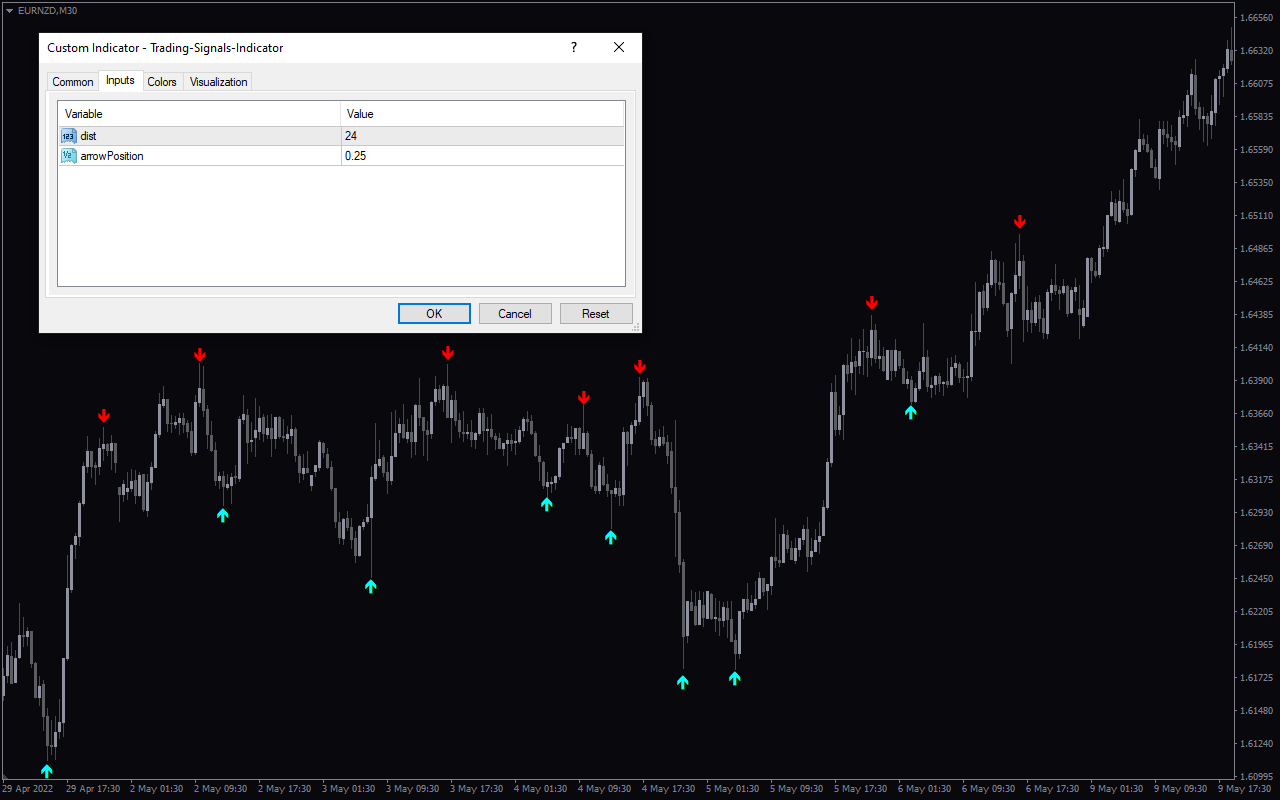This screenshot has height=800, width=1280.
Task: Click the 1.64140 price axis label
Action: (x=1258, y=347)
